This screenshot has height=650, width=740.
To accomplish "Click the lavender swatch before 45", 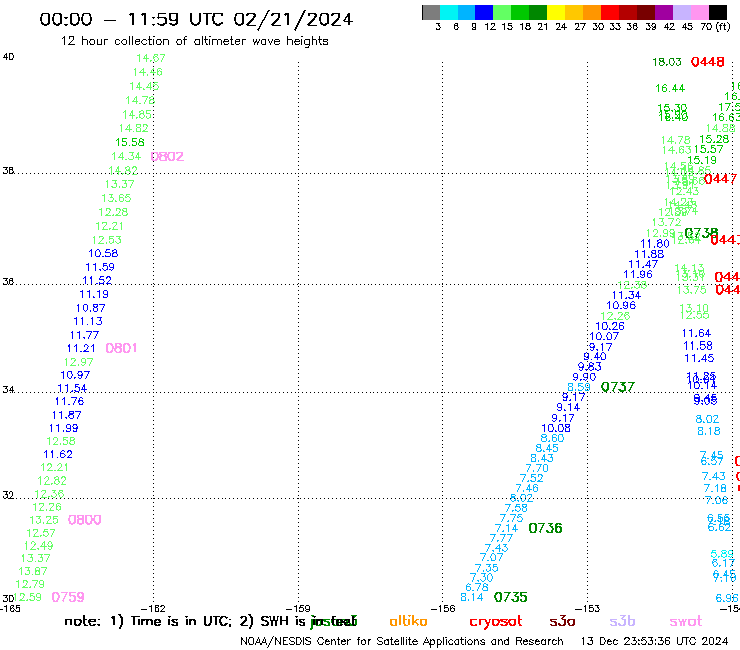I will 681,12.
